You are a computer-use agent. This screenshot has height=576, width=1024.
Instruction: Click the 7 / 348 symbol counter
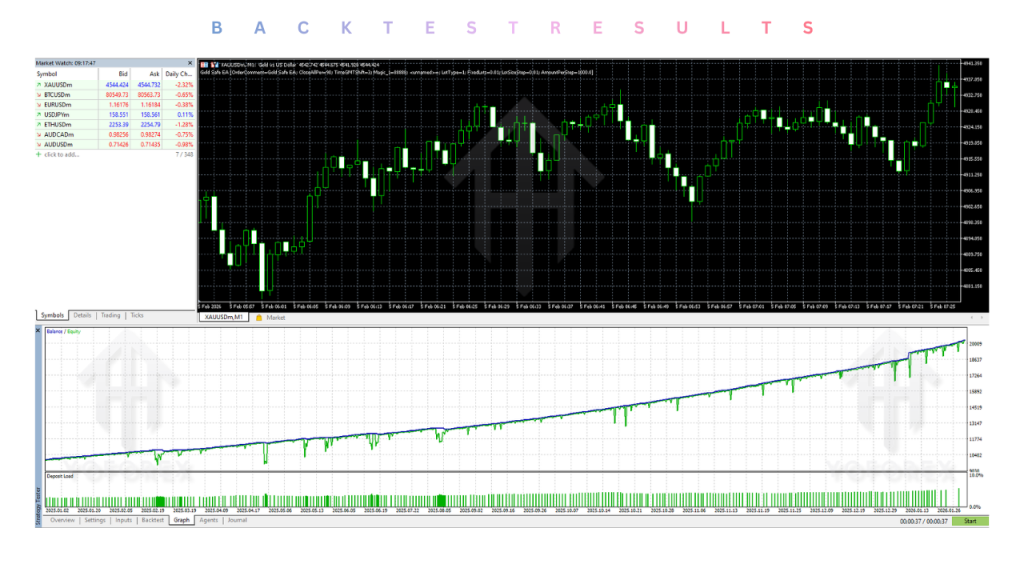pyautogui.click(x=184, y=155)
